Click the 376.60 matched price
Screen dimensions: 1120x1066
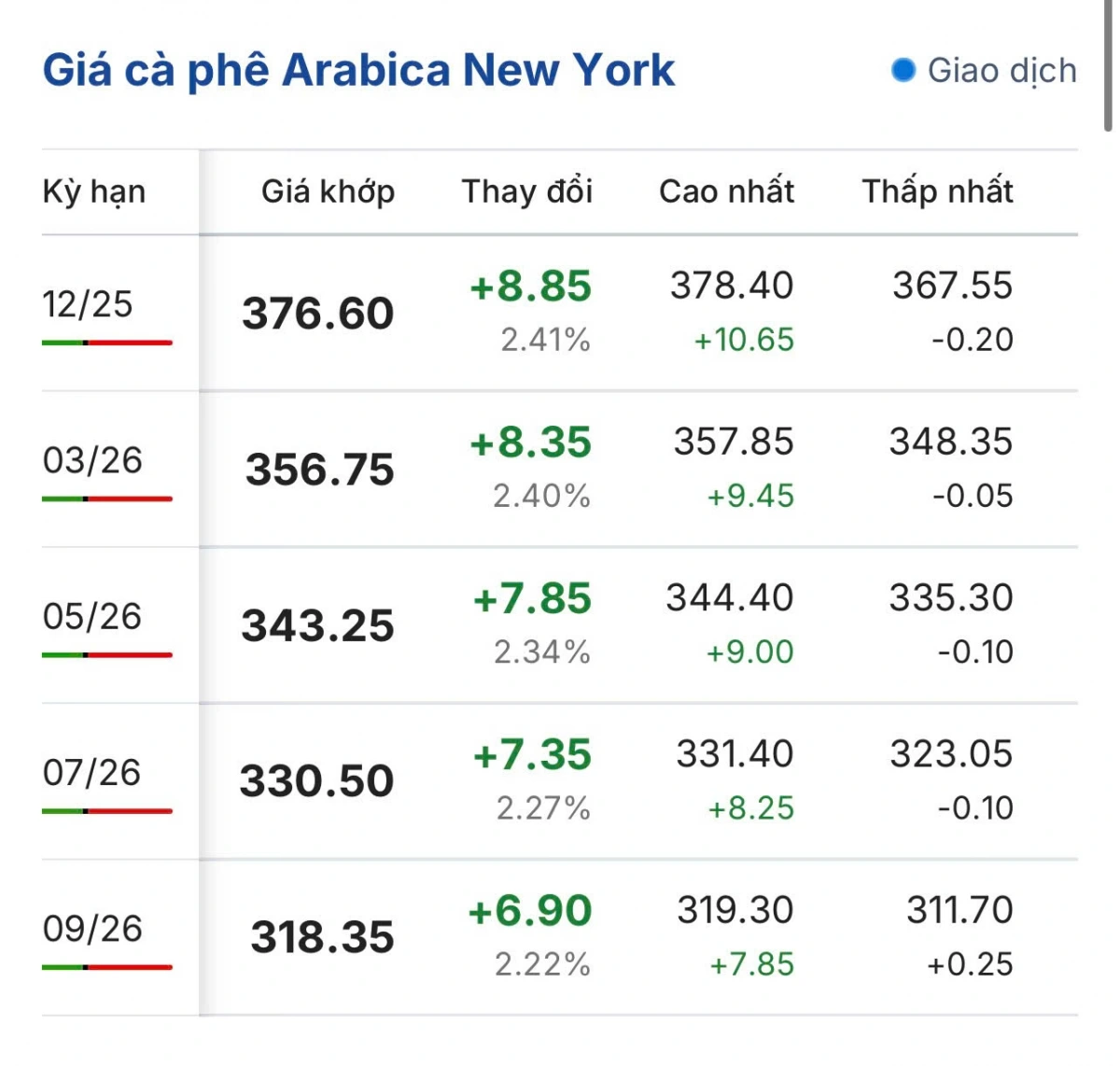[317, 314]
